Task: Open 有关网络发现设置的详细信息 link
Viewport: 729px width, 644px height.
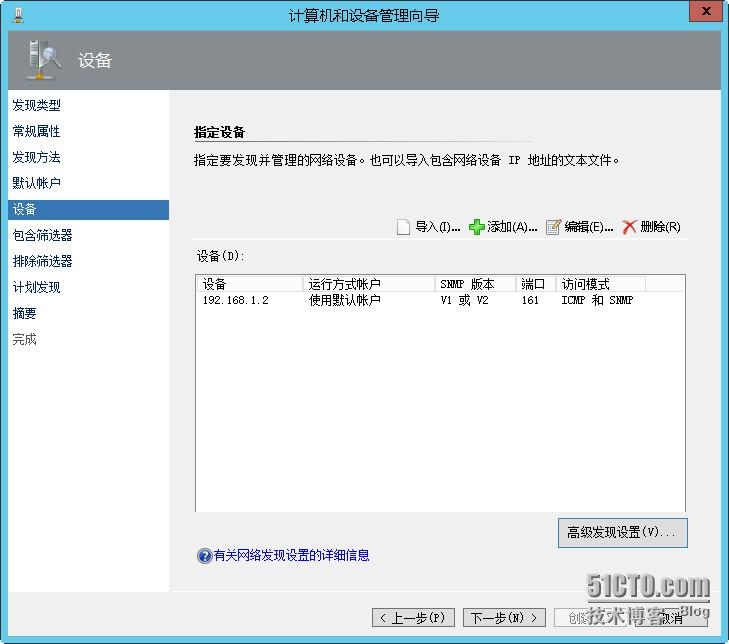Action: pos(292,555)
